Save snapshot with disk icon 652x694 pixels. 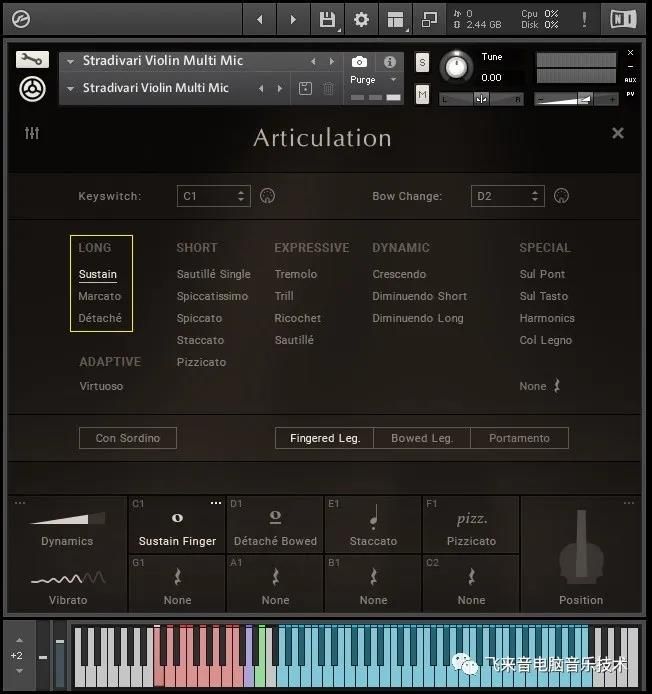(305, 89)
